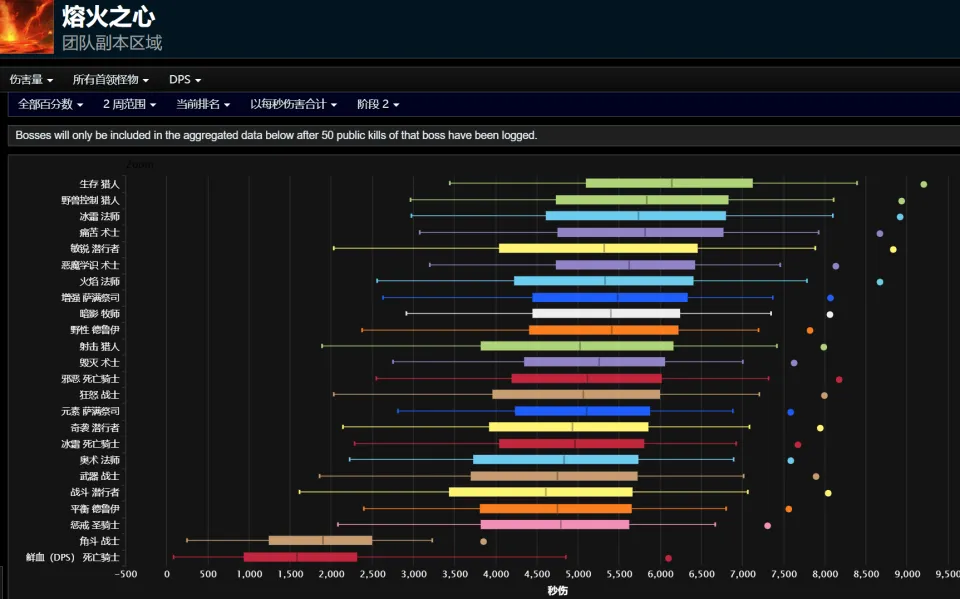
Task: Expand the 所有首领怪物 boss selector
Action: point(110,79)
